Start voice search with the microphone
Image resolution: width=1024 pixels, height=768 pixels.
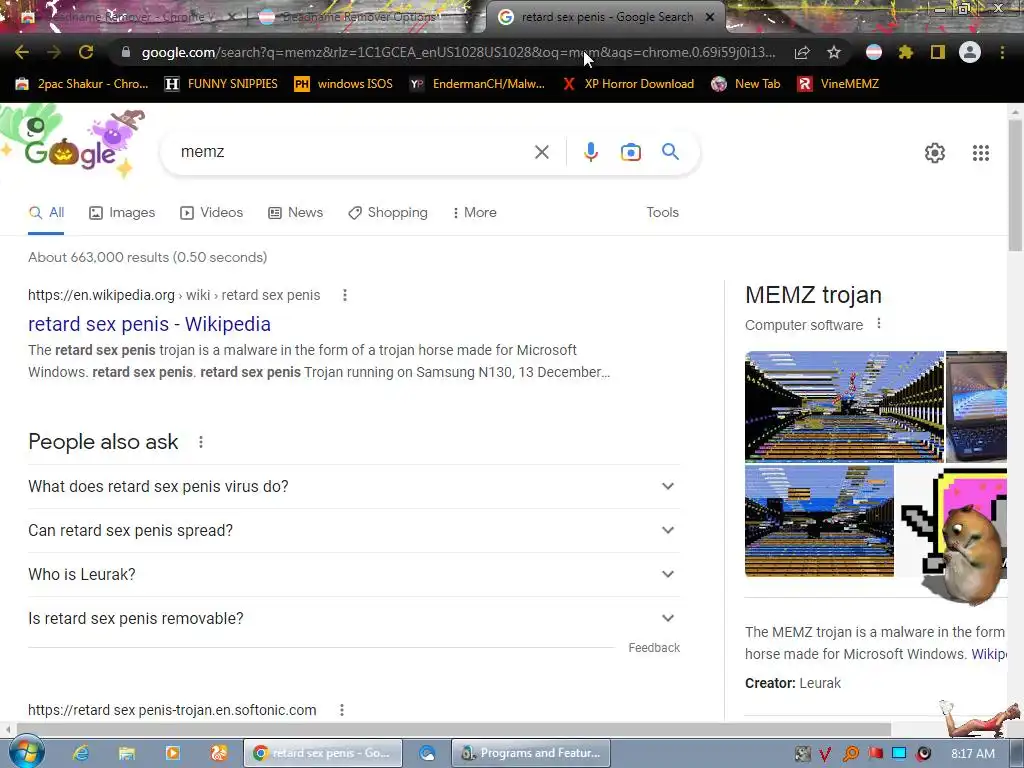[x=590, y=152]
